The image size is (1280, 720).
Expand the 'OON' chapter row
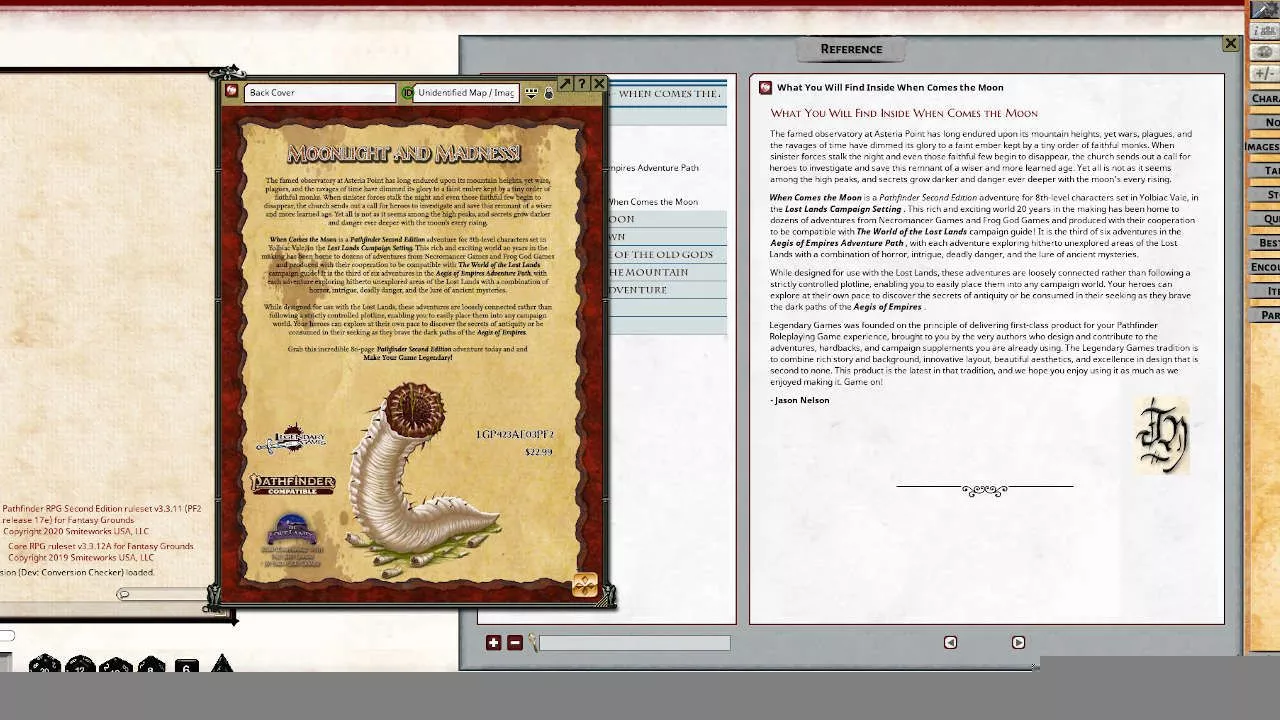click(x=667, y=219)
